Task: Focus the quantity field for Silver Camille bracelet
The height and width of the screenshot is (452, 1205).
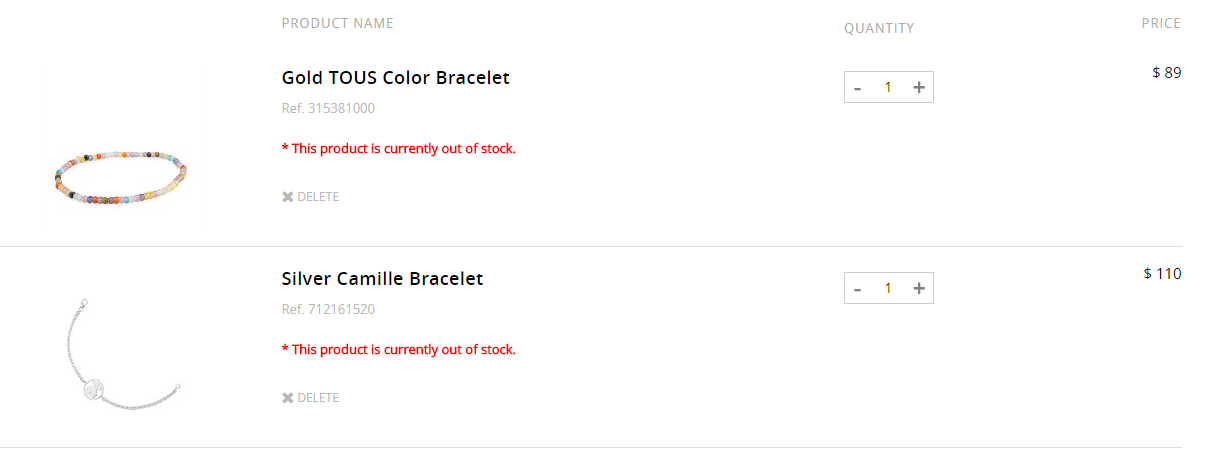Action: pos(888,289)
